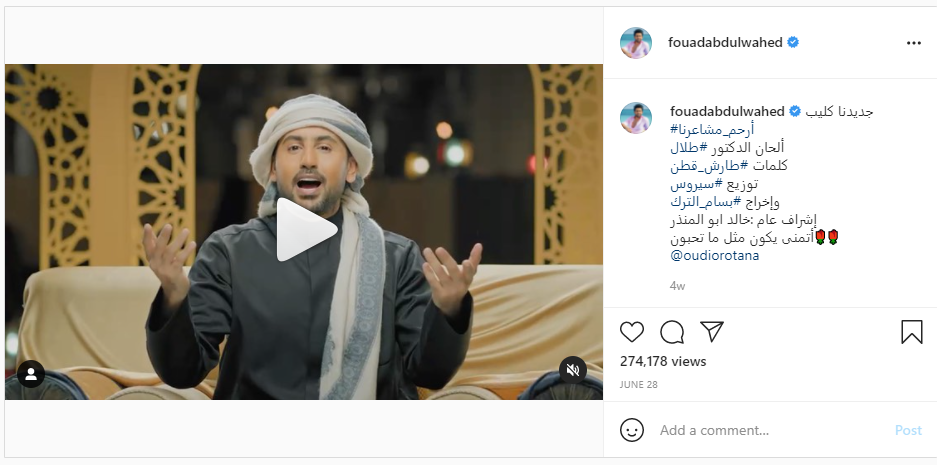Open the JUNE 28 date link
The height and width of the screenshot is (465, 937).
pyautogui.click(x=638, y=384)
